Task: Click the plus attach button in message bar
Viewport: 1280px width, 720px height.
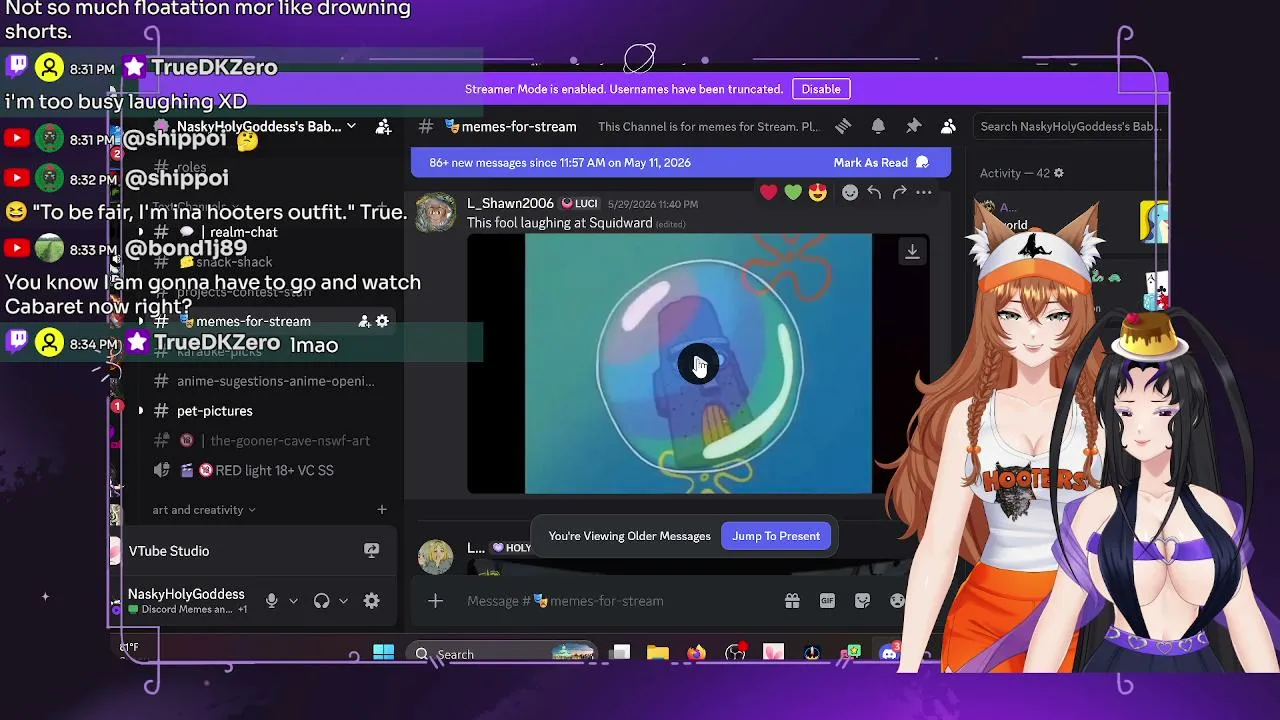Action: coord(435,601)
